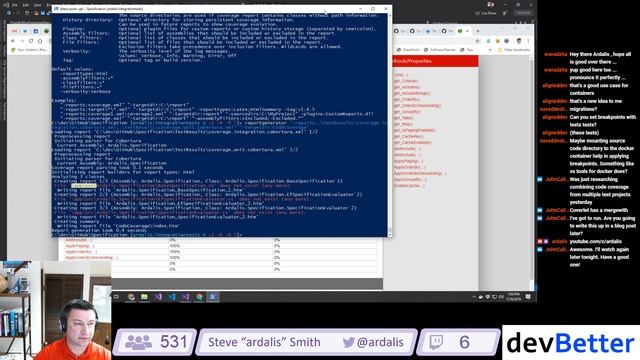Click the 'youtube.com/c/ardalis' chat message
The width and height of the screenshot is (640, 360).
tap(596, 242)
